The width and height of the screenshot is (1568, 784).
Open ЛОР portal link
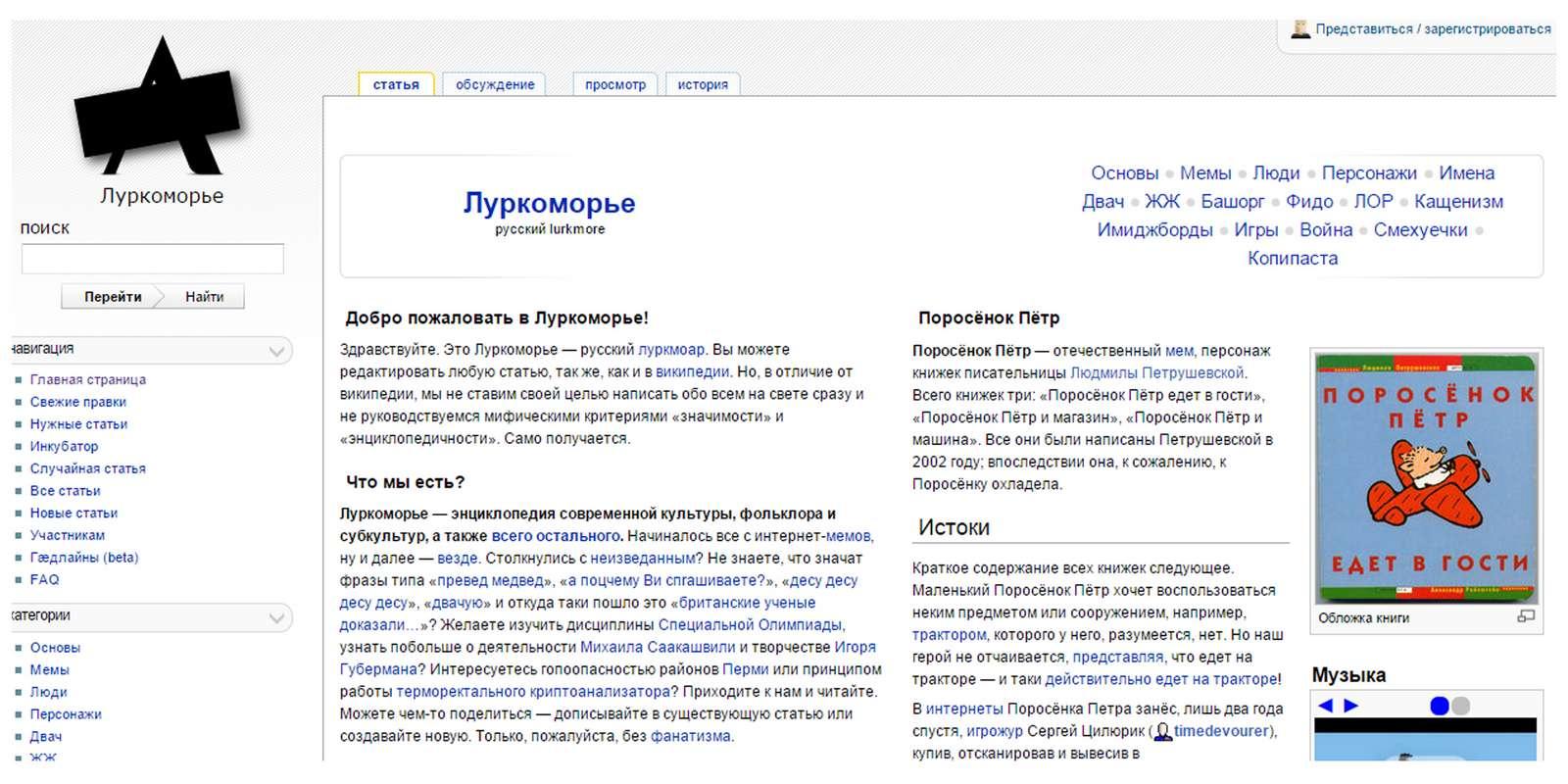(x=1373, y=202)
